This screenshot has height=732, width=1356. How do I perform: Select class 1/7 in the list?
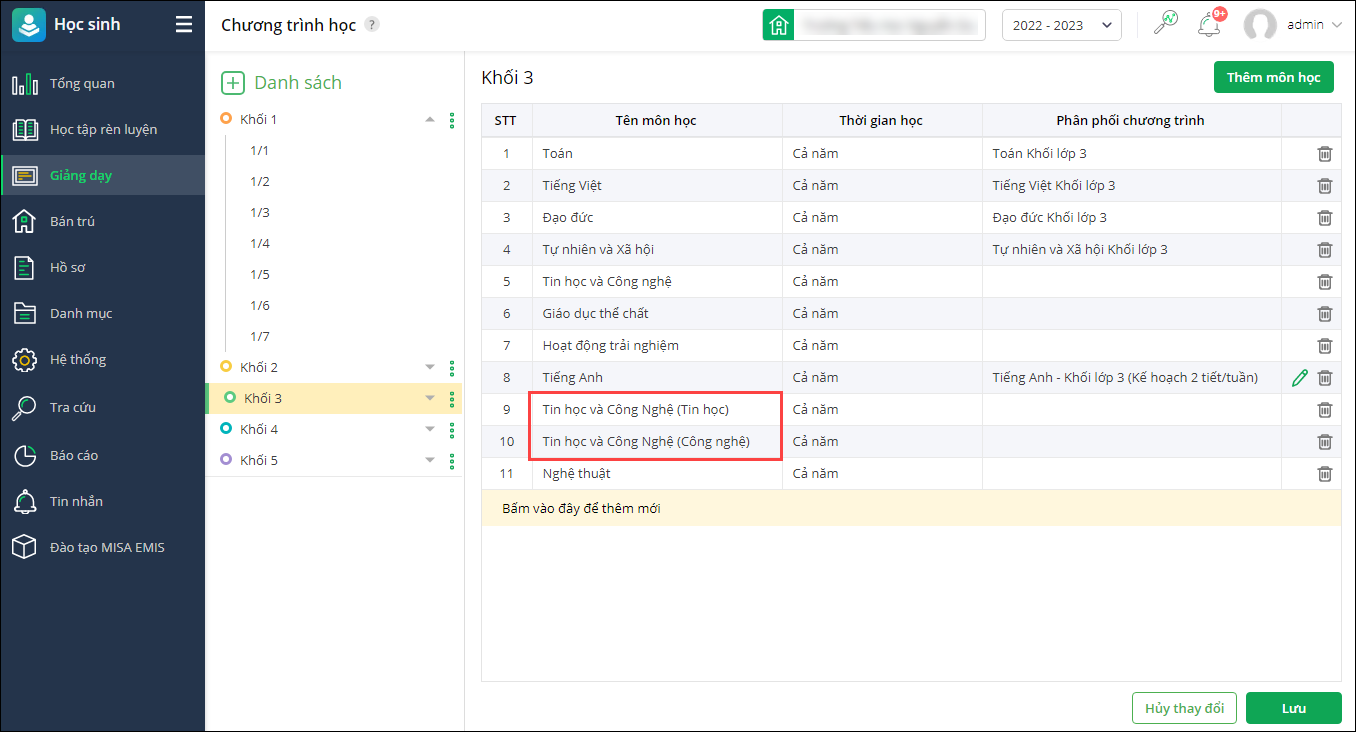(260, 337)
